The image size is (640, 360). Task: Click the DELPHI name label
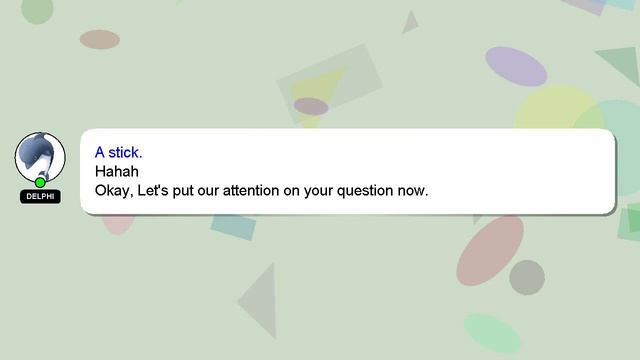click(x=40, y=196)
